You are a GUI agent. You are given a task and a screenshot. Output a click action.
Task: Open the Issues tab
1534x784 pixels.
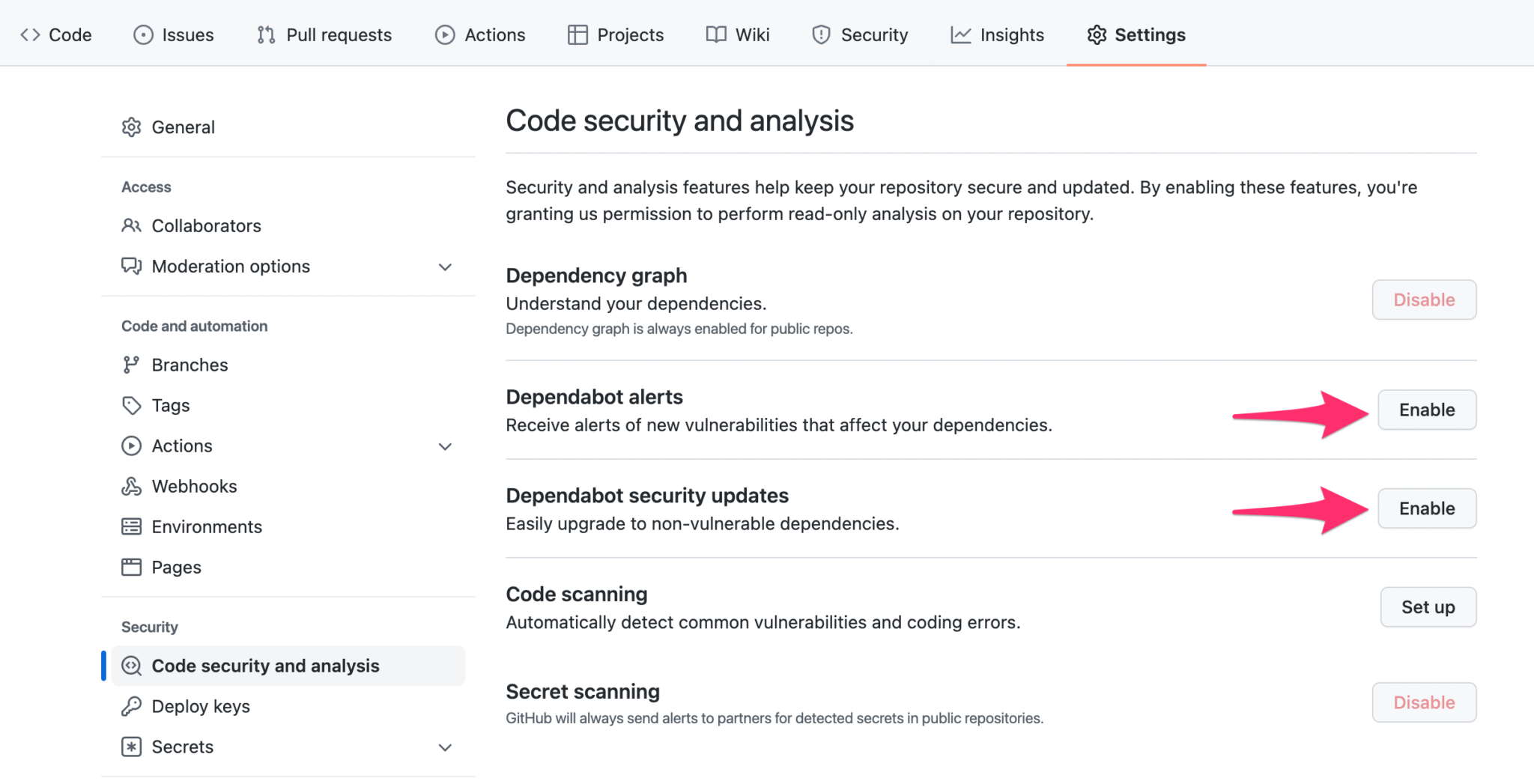pyautogui.click(x=173, y=34)
